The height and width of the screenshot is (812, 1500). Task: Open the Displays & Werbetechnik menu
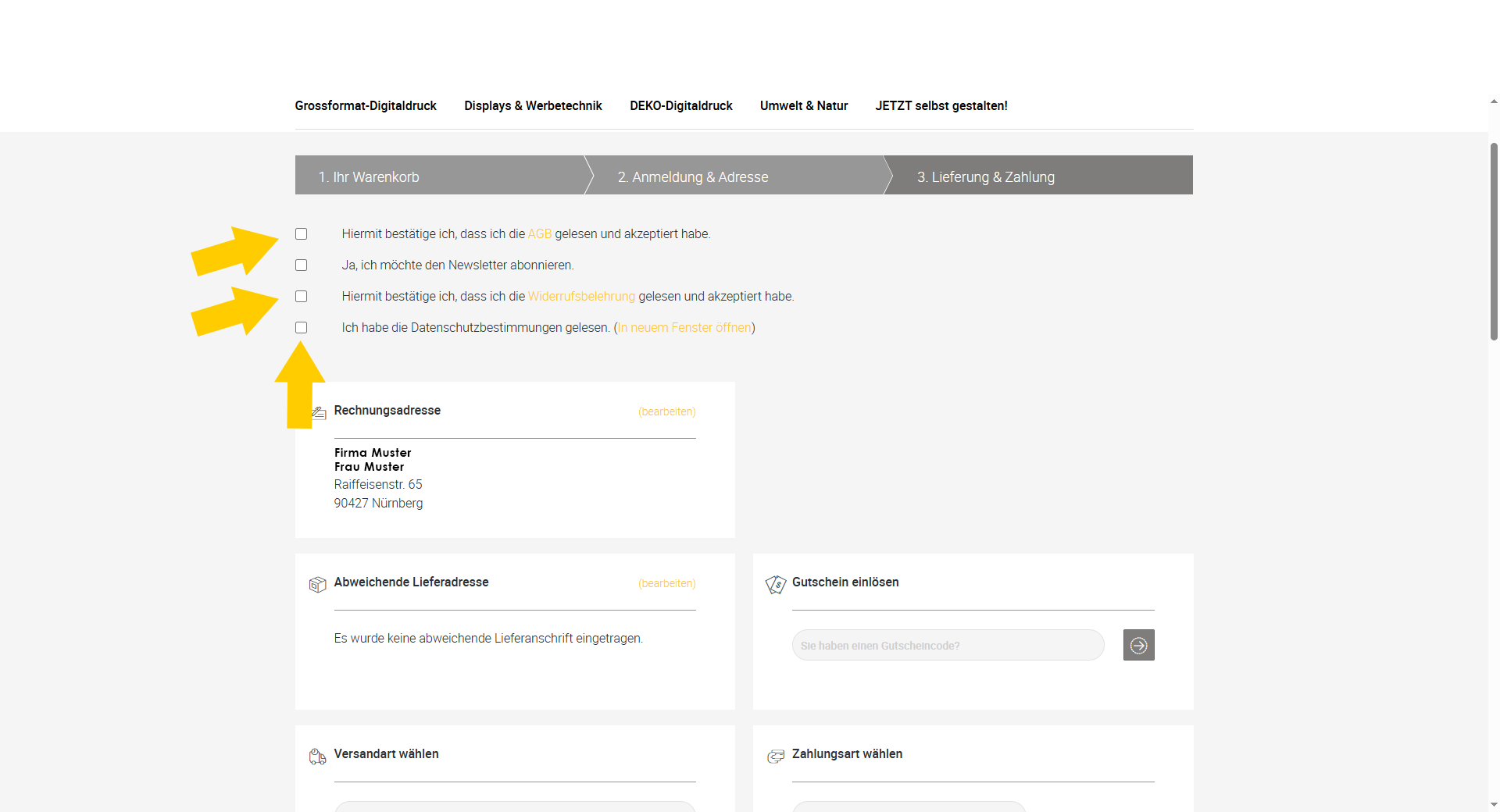(533, 106)
